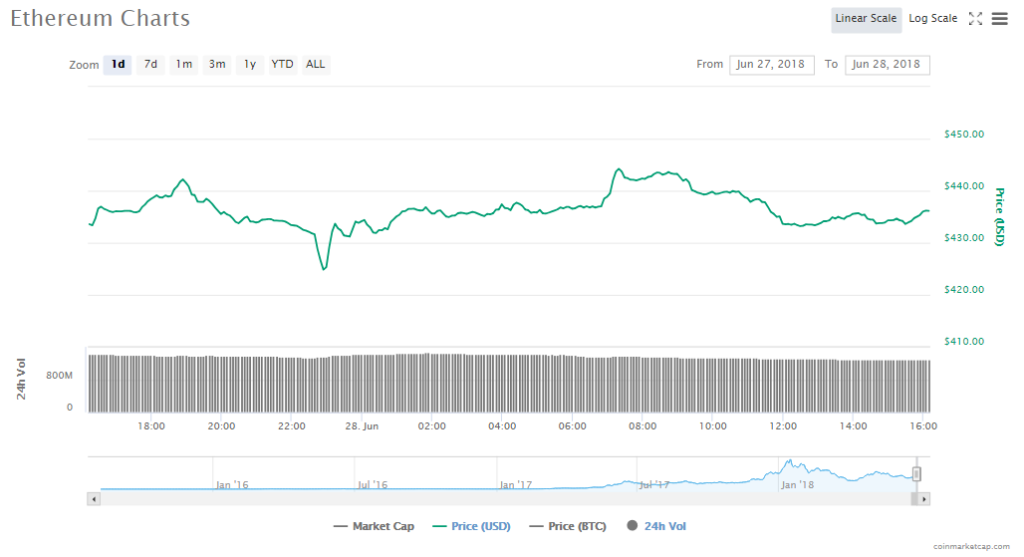The image size is (1024, 557).
Task: Toggle the 24h Vol legend series
Action: point(657,526)
